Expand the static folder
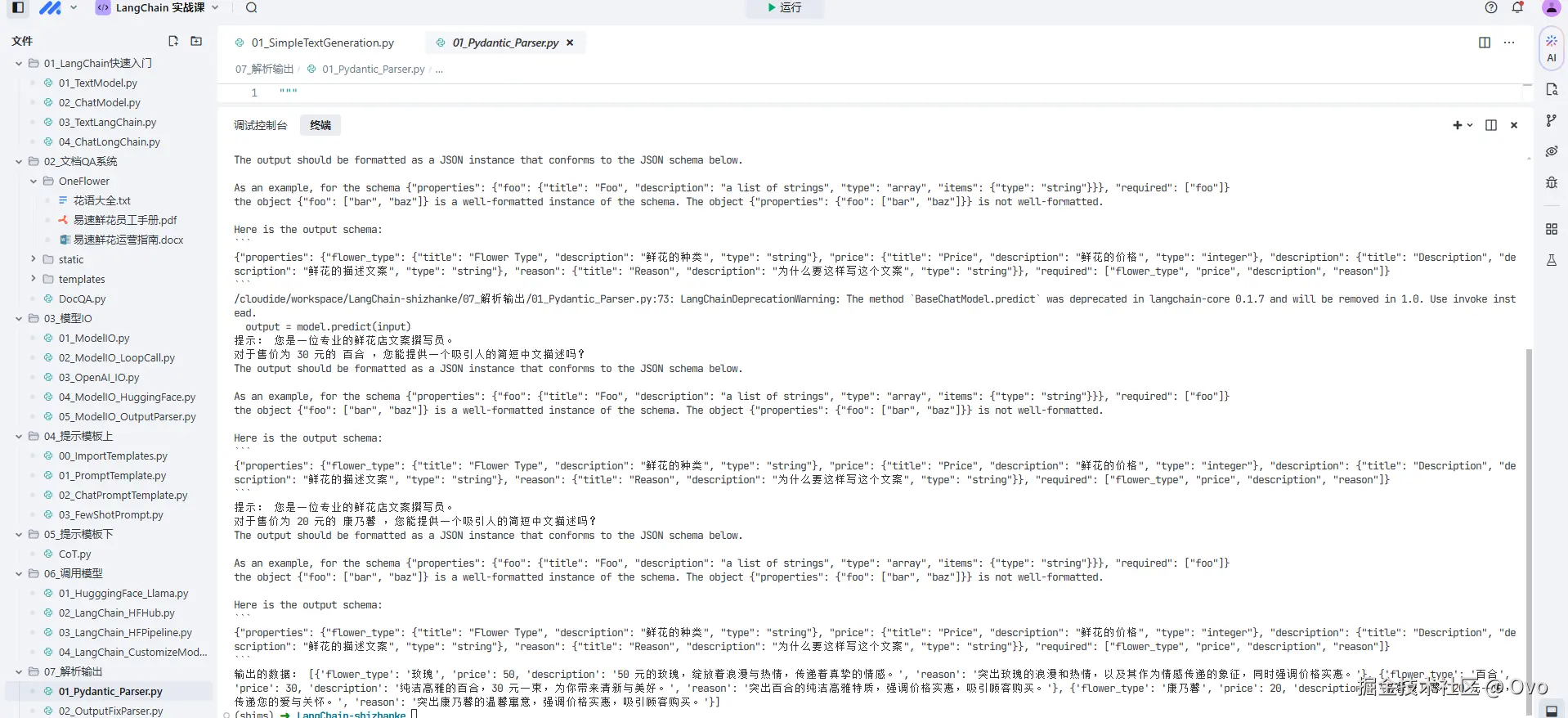The width and height of the screenshot is (1568, 718). coord(34,259)
